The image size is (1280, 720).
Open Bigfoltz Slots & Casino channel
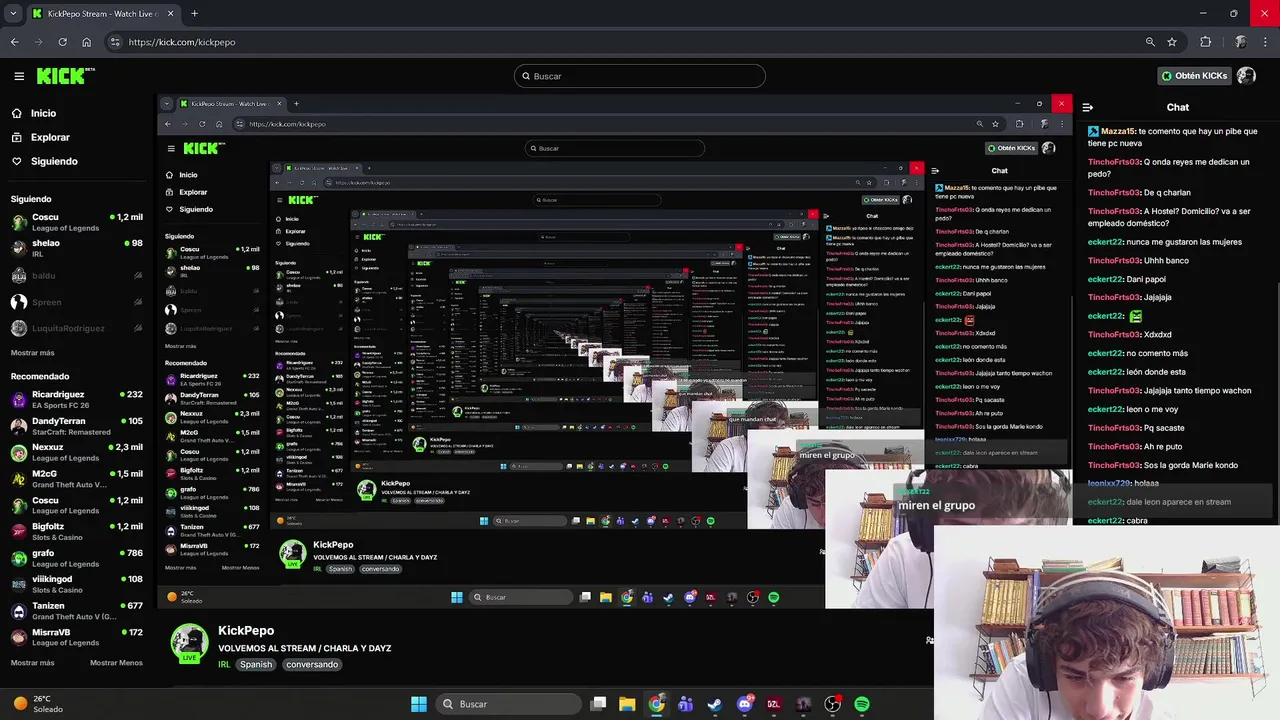(77, 531)
